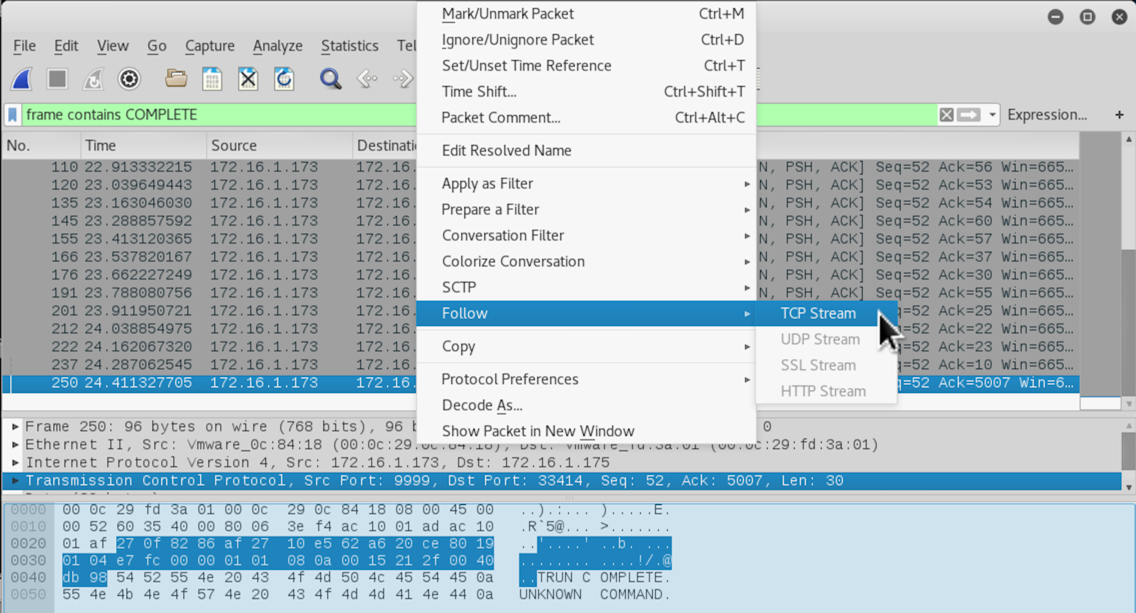Open display filter history dropdown
Viewport: 1136px width, 613px height.
click(992, 114)
